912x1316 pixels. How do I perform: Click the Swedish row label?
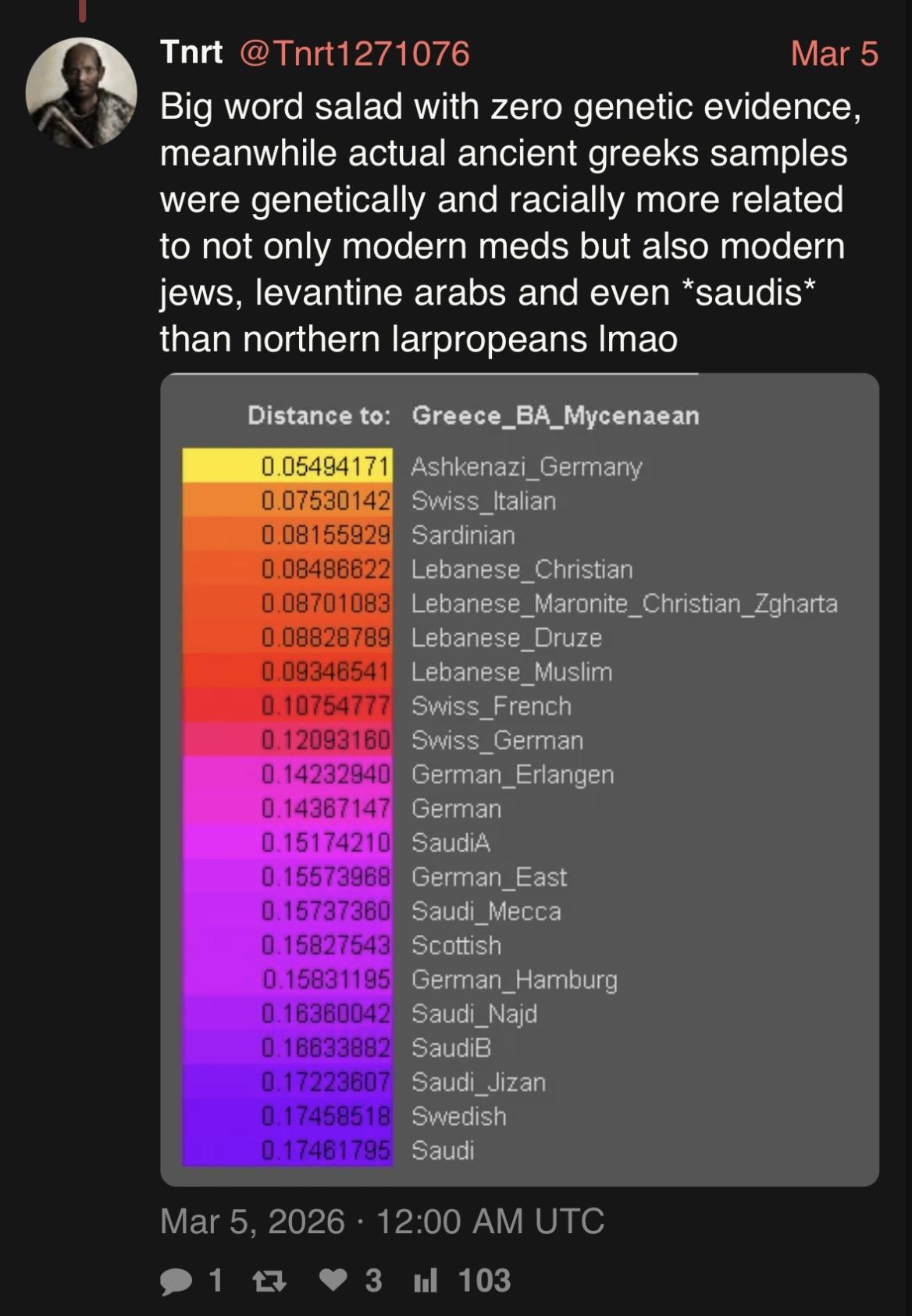[x=459, y=1116]
